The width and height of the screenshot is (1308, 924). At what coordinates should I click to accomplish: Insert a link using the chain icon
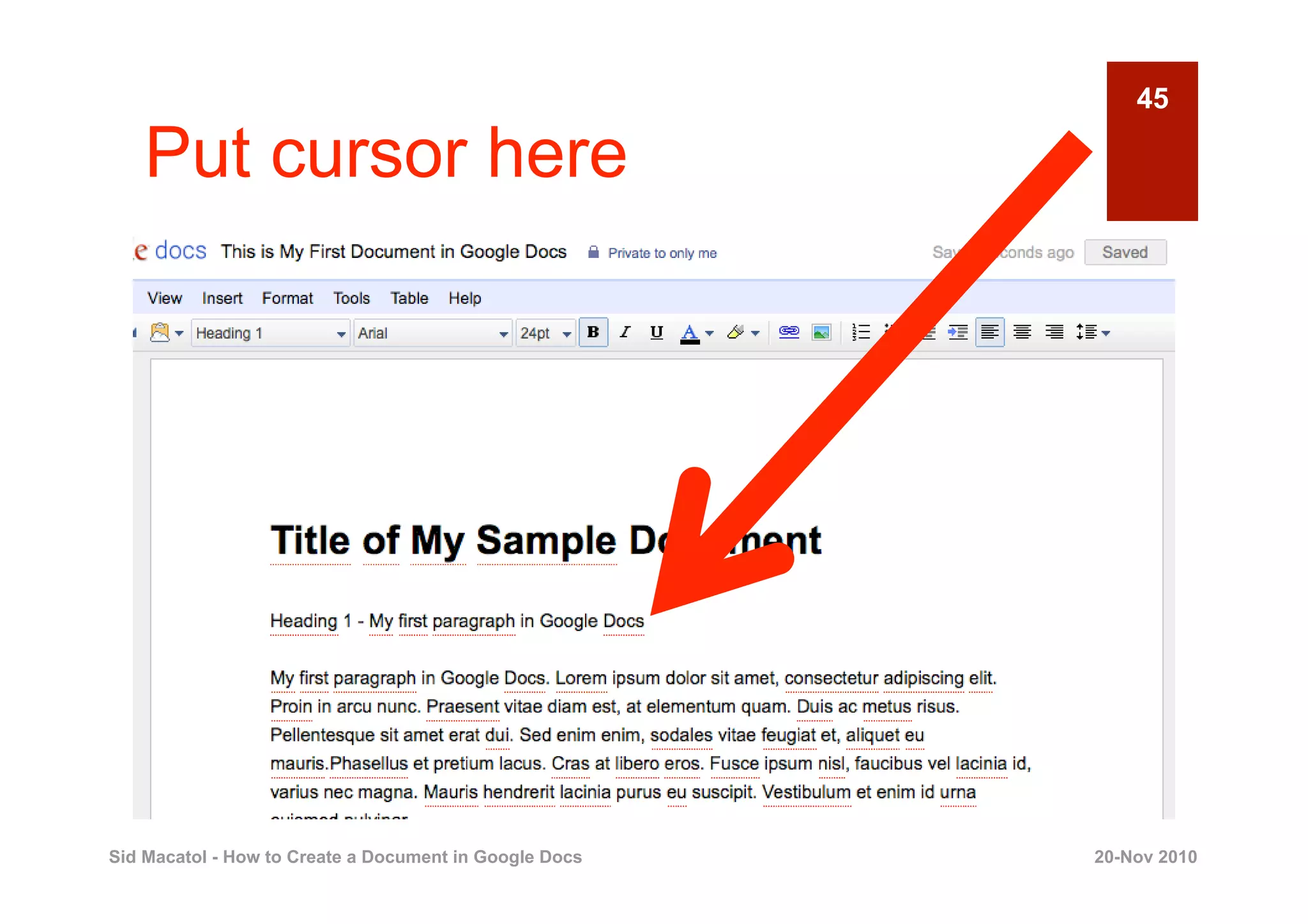click(x=789, y=332)
